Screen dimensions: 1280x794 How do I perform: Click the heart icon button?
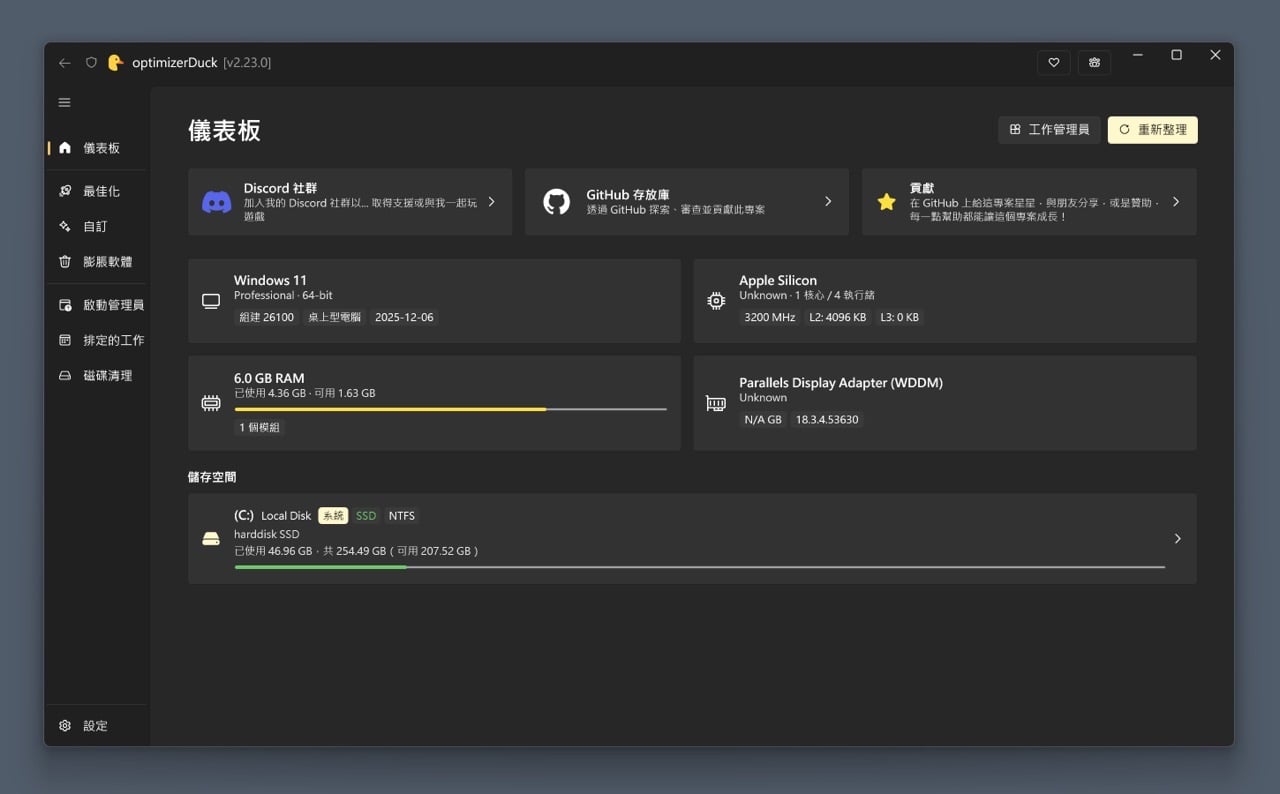point(1054,62)
